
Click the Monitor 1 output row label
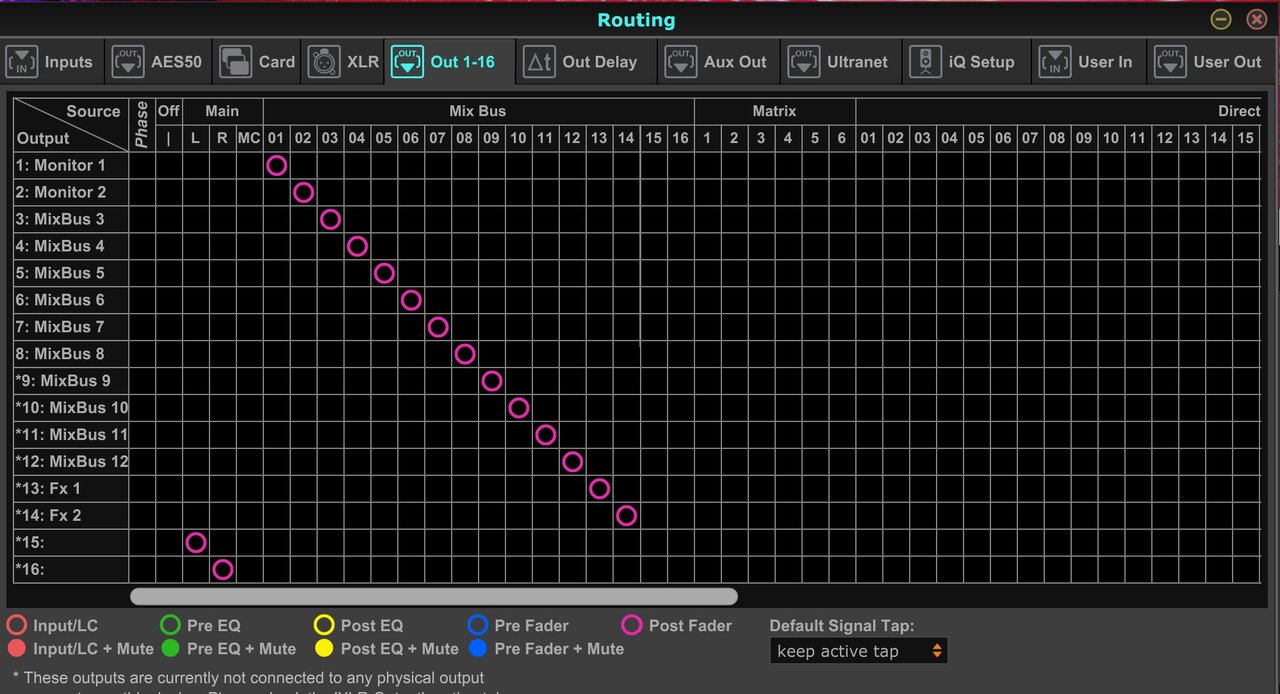[x=70, y=165]
